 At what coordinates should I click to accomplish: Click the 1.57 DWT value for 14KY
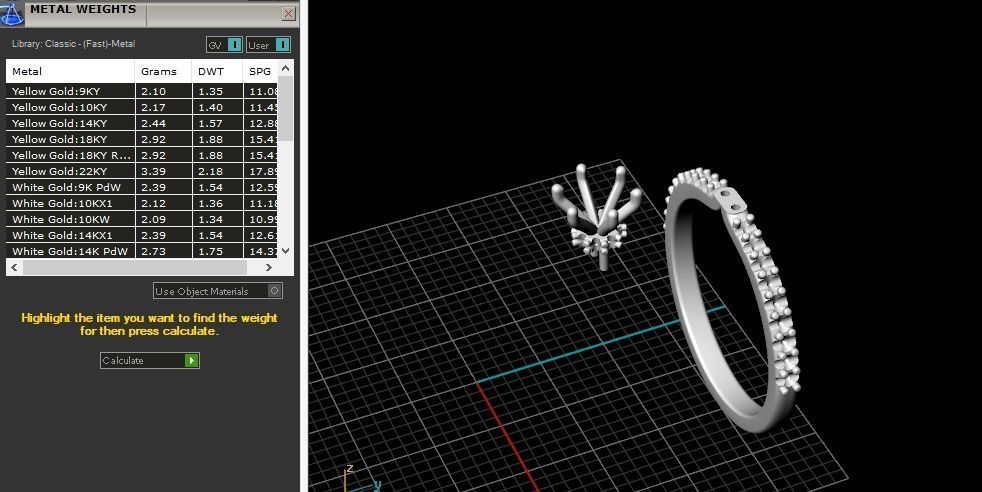click(x=210, y=123)
